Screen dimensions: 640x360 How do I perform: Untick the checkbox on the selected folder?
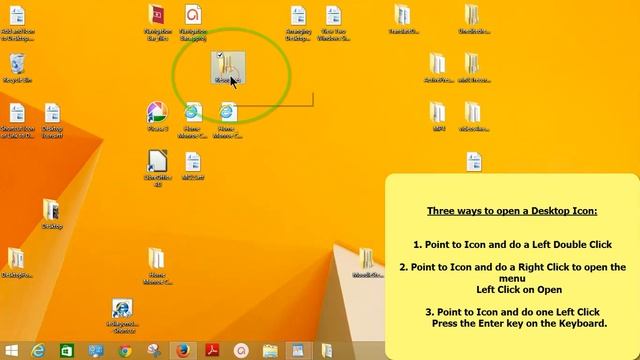pos(220,55)
